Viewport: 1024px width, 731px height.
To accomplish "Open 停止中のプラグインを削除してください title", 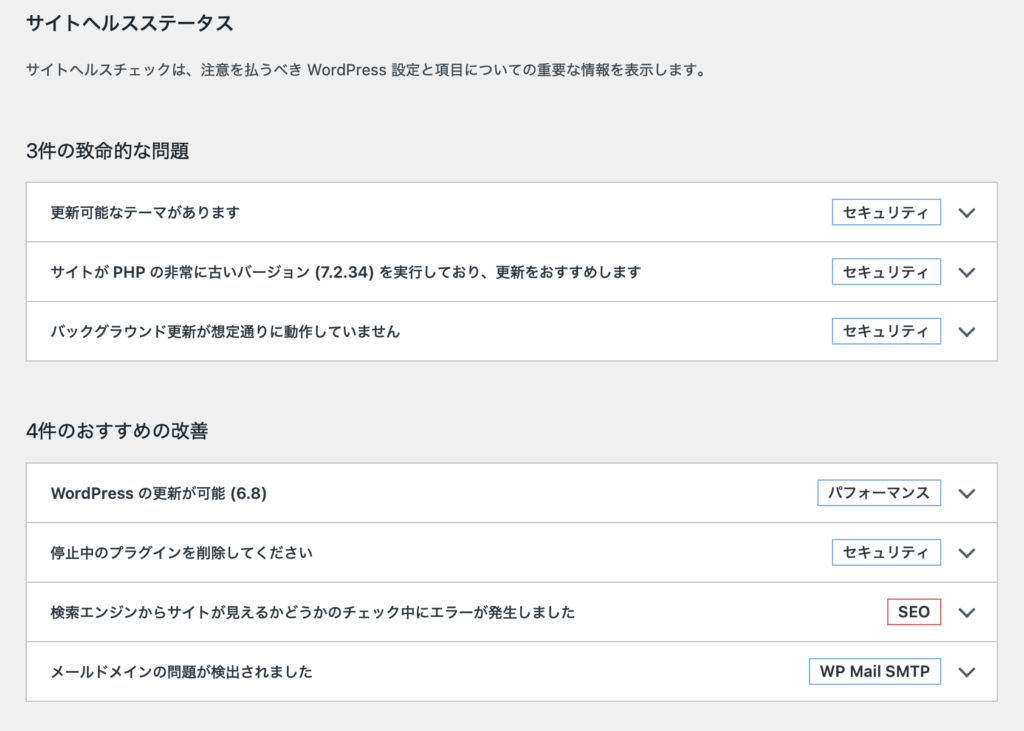I will (182, 553).
